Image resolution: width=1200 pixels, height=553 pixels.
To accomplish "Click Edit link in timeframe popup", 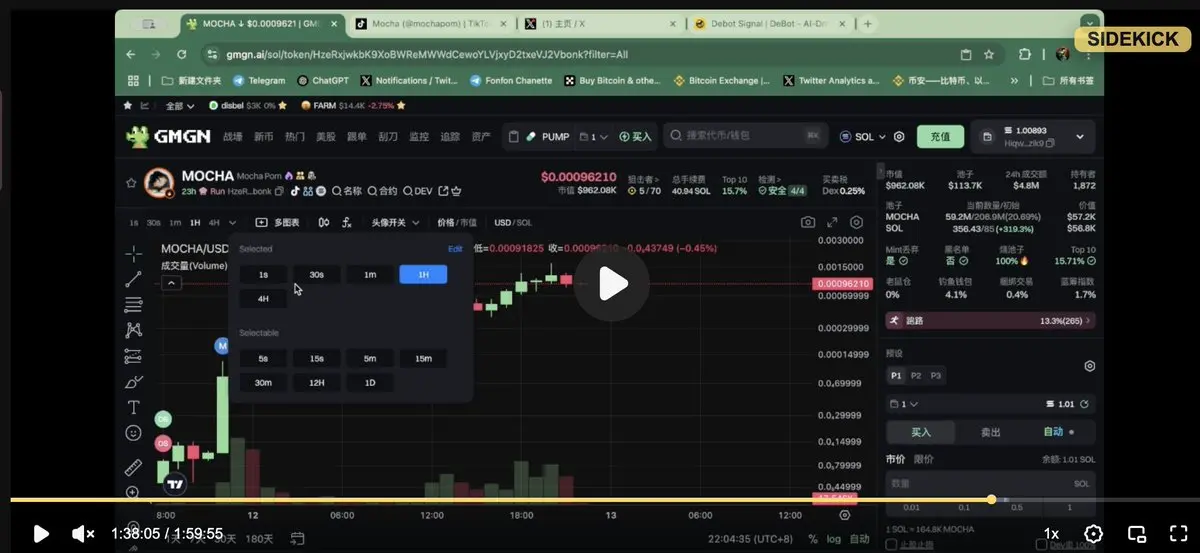I will (455, 249).
